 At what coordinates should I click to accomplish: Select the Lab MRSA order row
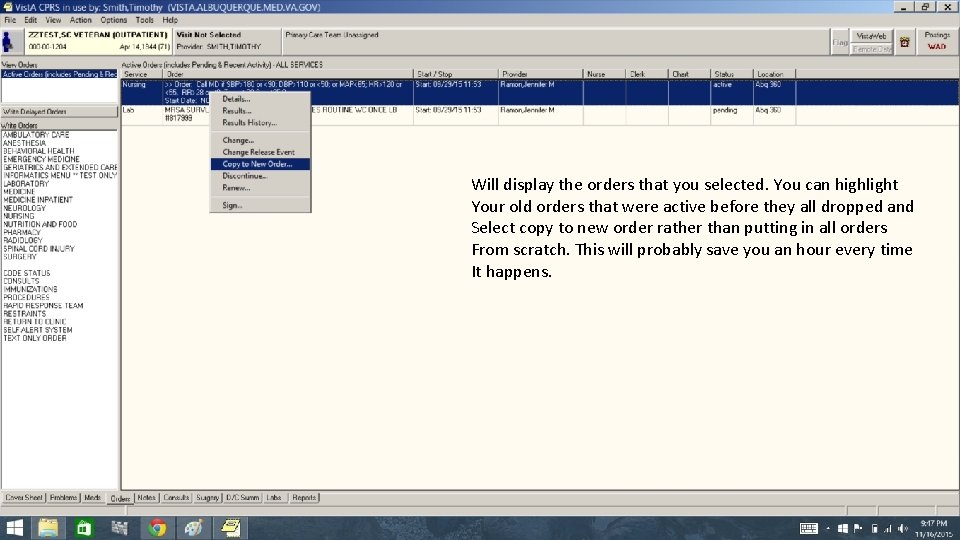539,114
